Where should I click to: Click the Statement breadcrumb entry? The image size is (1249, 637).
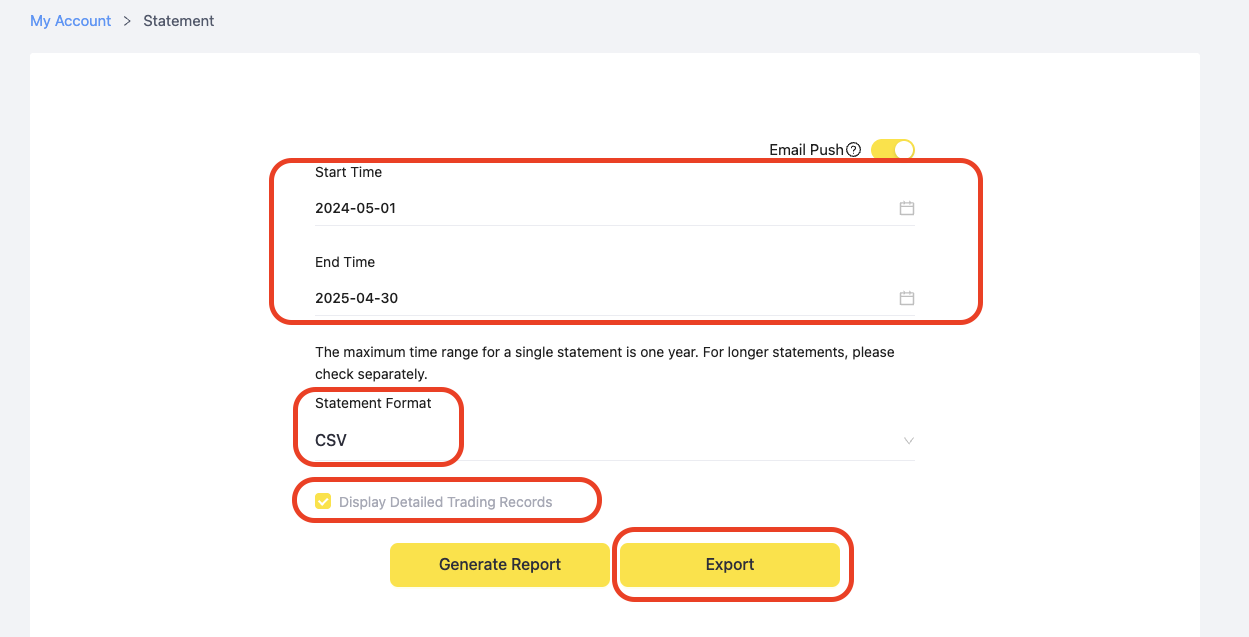click(x=178, y=20)
